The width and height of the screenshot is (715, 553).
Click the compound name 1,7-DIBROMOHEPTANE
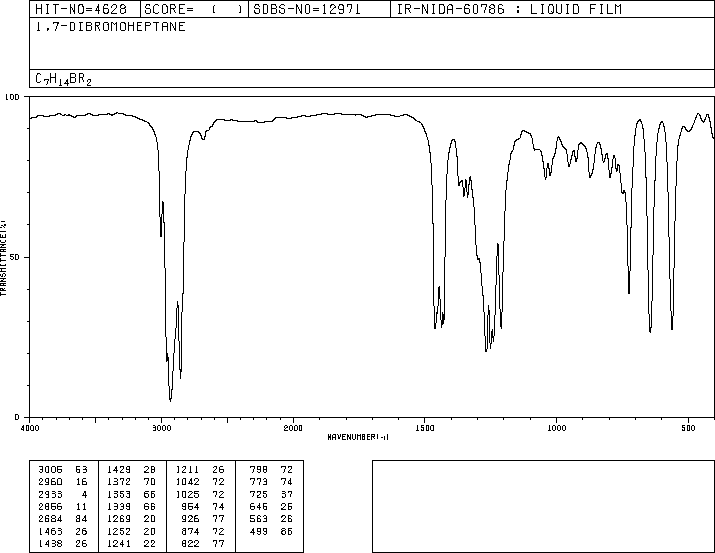click(x=110, y=26)
